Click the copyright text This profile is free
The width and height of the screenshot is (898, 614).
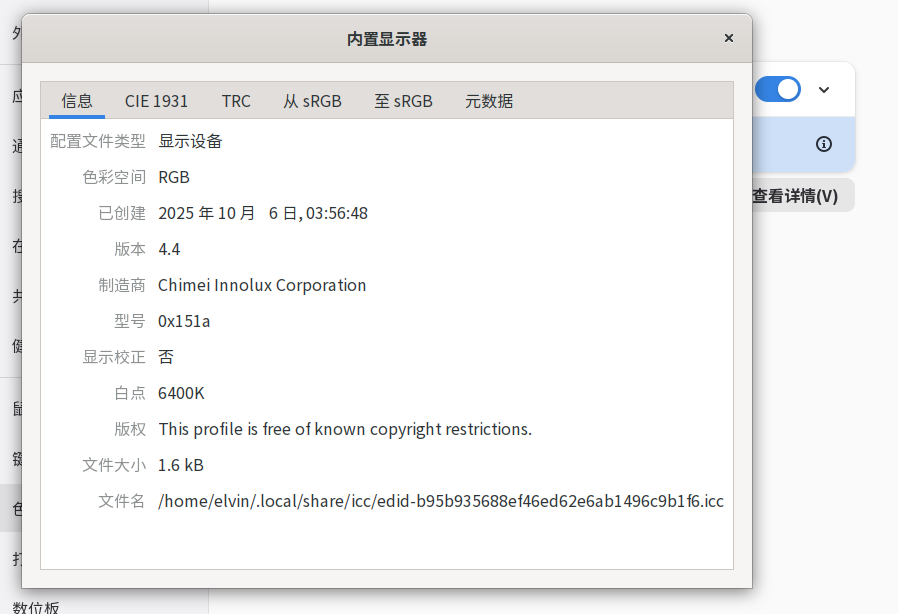[x=345, y=430]
